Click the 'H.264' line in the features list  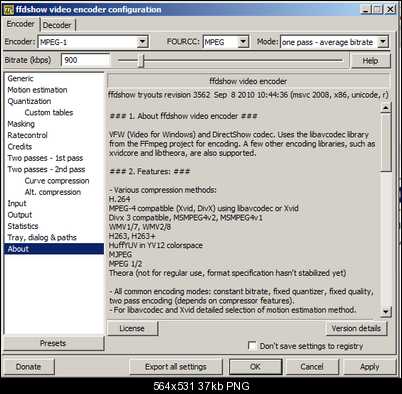click(x=119, y=199)
